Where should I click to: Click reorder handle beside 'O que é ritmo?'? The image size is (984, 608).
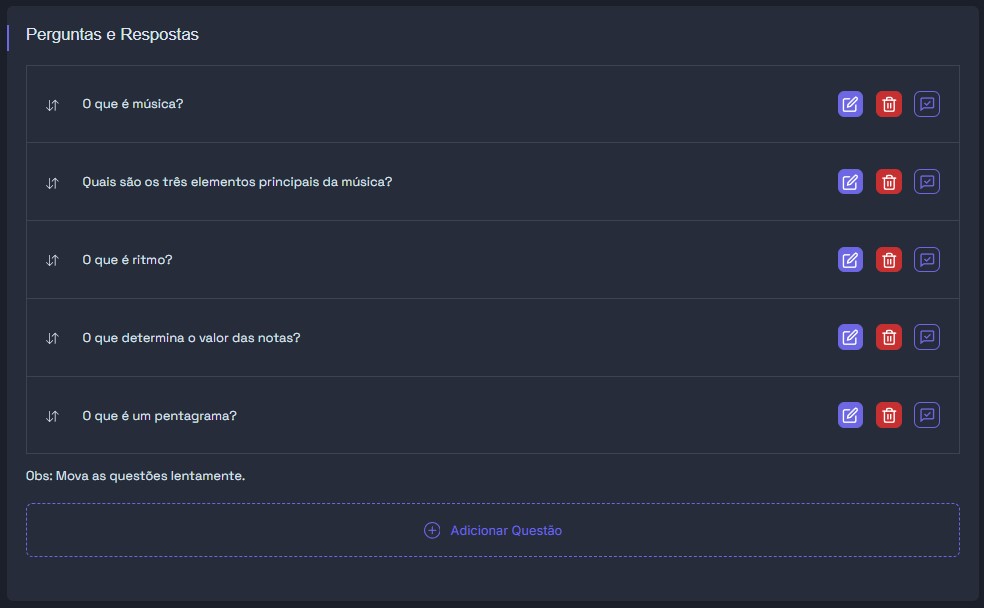pyautogui.click(x=53, y=260)
